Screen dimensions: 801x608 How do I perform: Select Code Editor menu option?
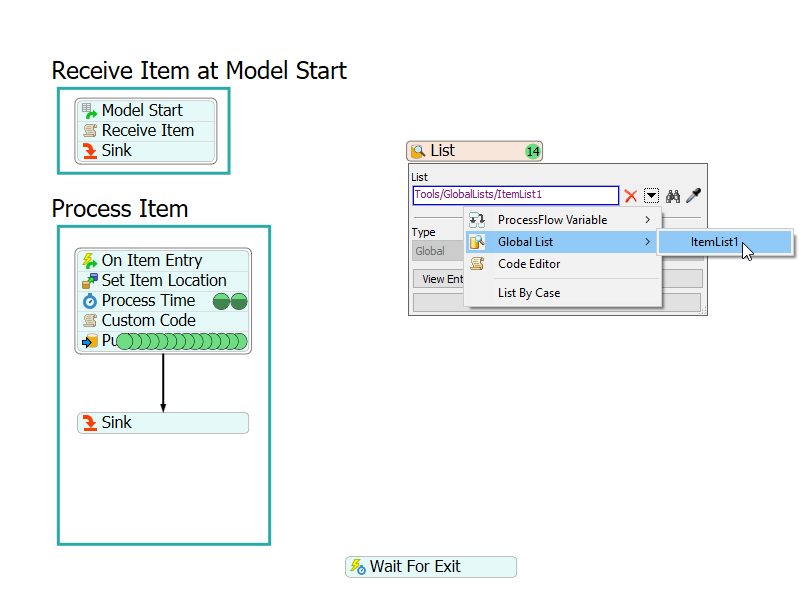pyautogui.click(x=529, y=264)
